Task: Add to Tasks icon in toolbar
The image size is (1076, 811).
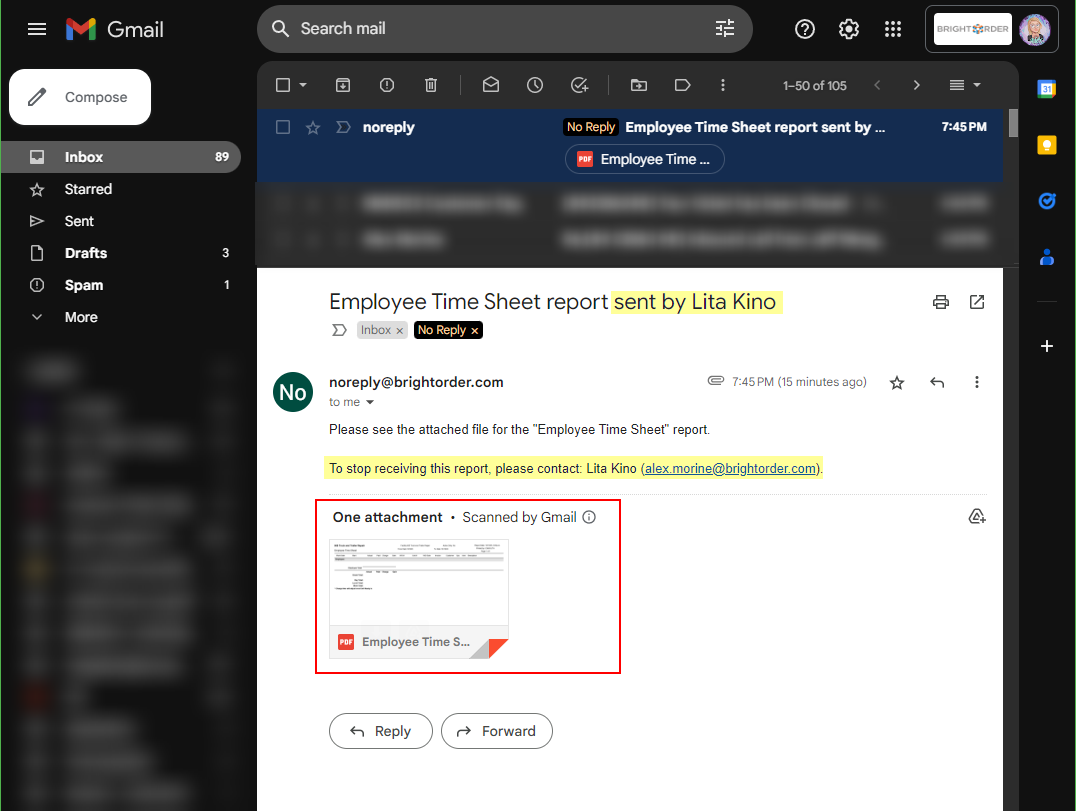Action: tap(579, 85)
